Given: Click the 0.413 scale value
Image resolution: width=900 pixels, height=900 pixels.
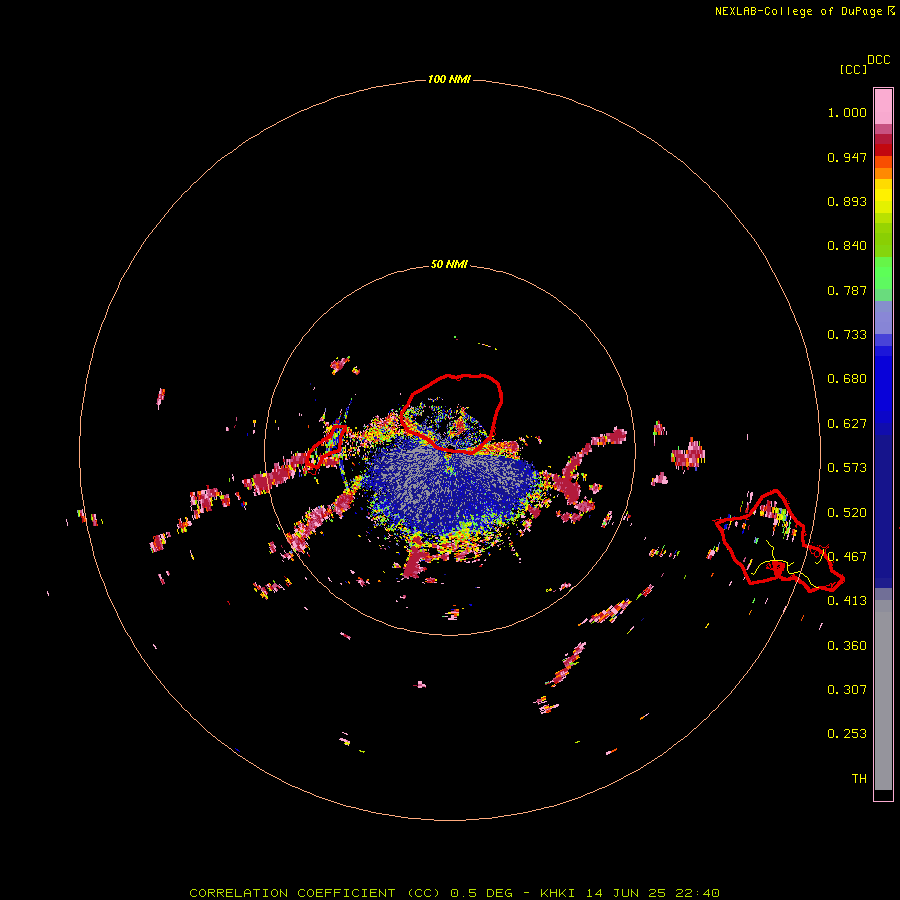Looking at the screenshot, I should click(847, 601).
